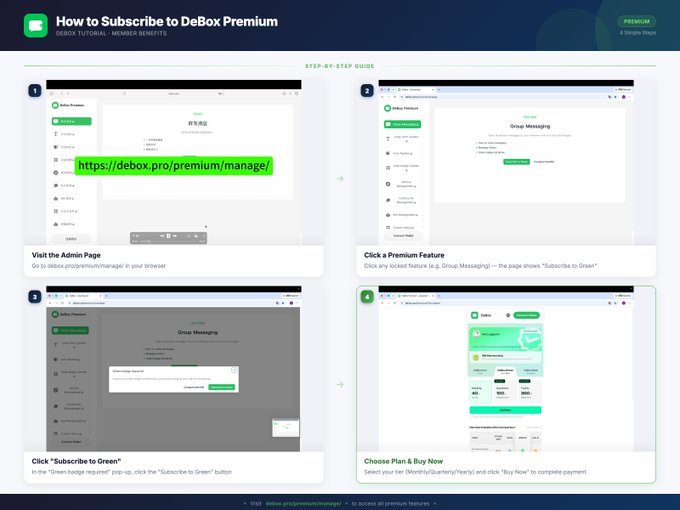
Task: Click the reload icon in step 4 browser
Action: 395,303
